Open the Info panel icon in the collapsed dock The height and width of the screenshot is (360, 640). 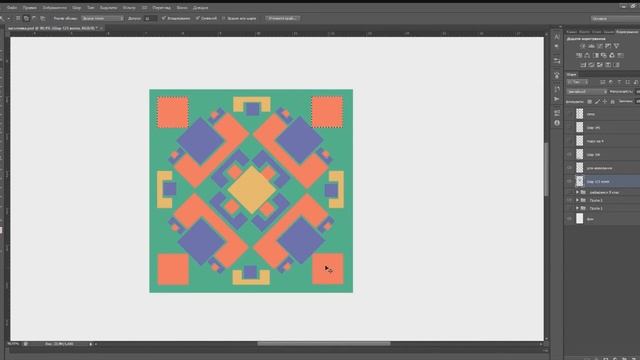pos(557,123)
